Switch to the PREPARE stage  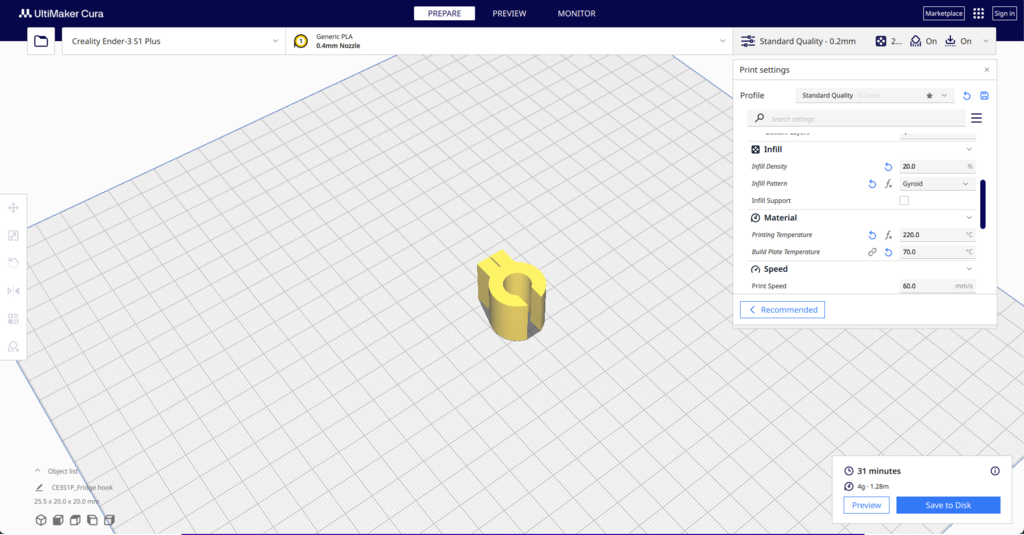(x=444, y=13)
